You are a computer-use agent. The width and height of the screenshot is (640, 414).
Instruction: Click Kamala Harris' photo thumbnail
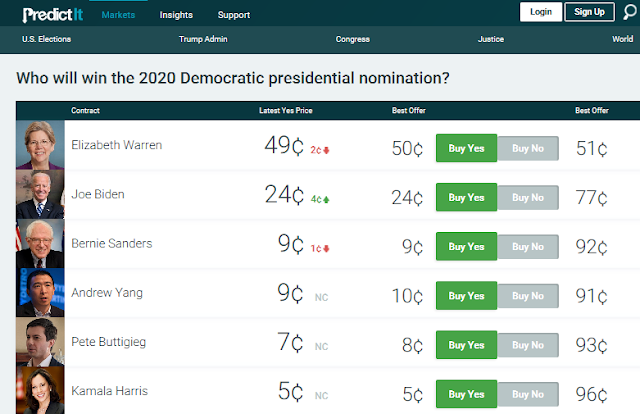tap(40, 390)
